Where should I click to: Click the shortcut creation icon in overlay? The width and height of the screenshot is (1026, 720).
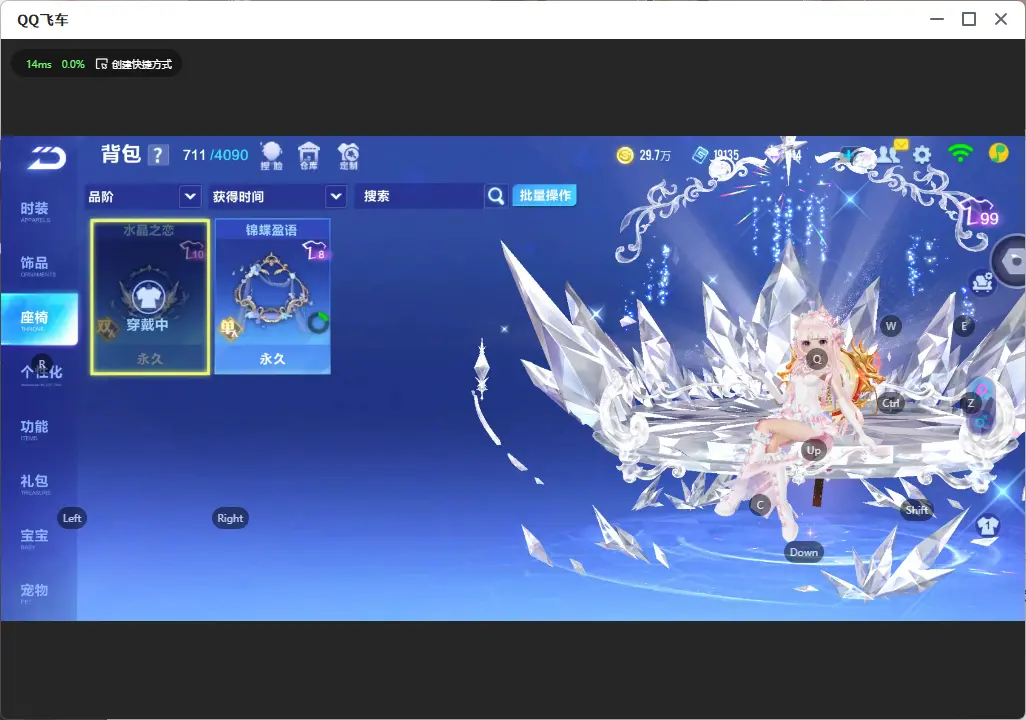[101, 64]
